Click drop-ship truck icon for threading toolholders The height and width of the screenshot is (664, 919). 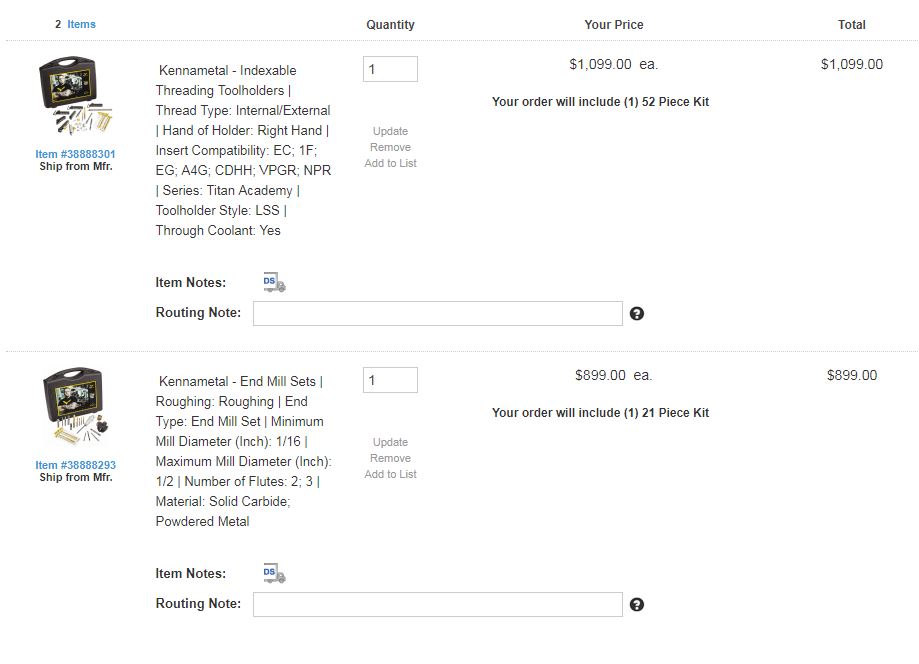pyautogui.click(x=274, y=283)
